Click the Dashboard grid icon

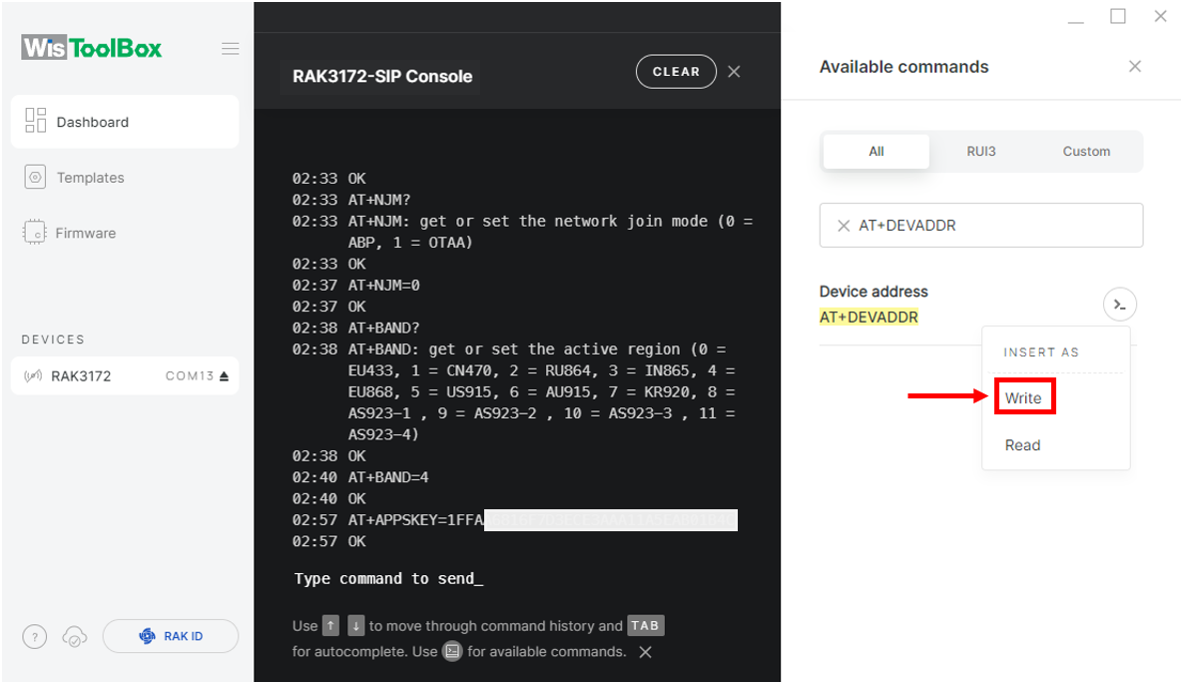[35, 120]
